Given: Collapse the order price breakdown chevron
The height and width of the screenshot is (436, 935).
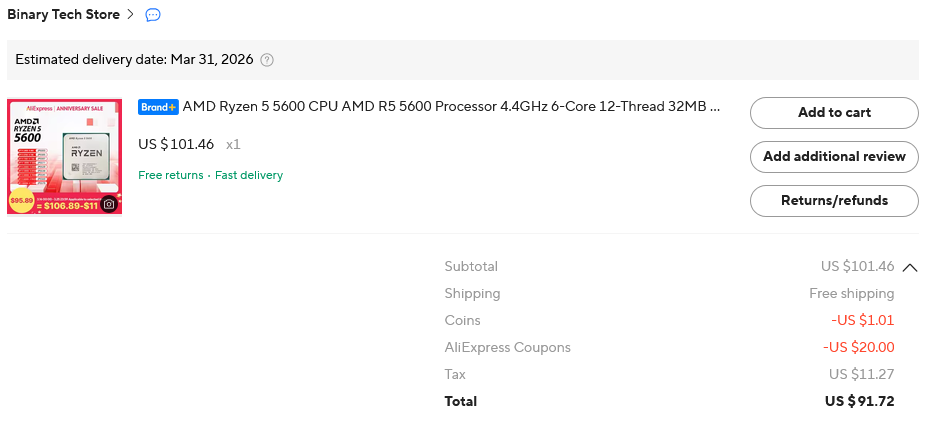Looking at the screenshot, I should click(x=910, y=267).
